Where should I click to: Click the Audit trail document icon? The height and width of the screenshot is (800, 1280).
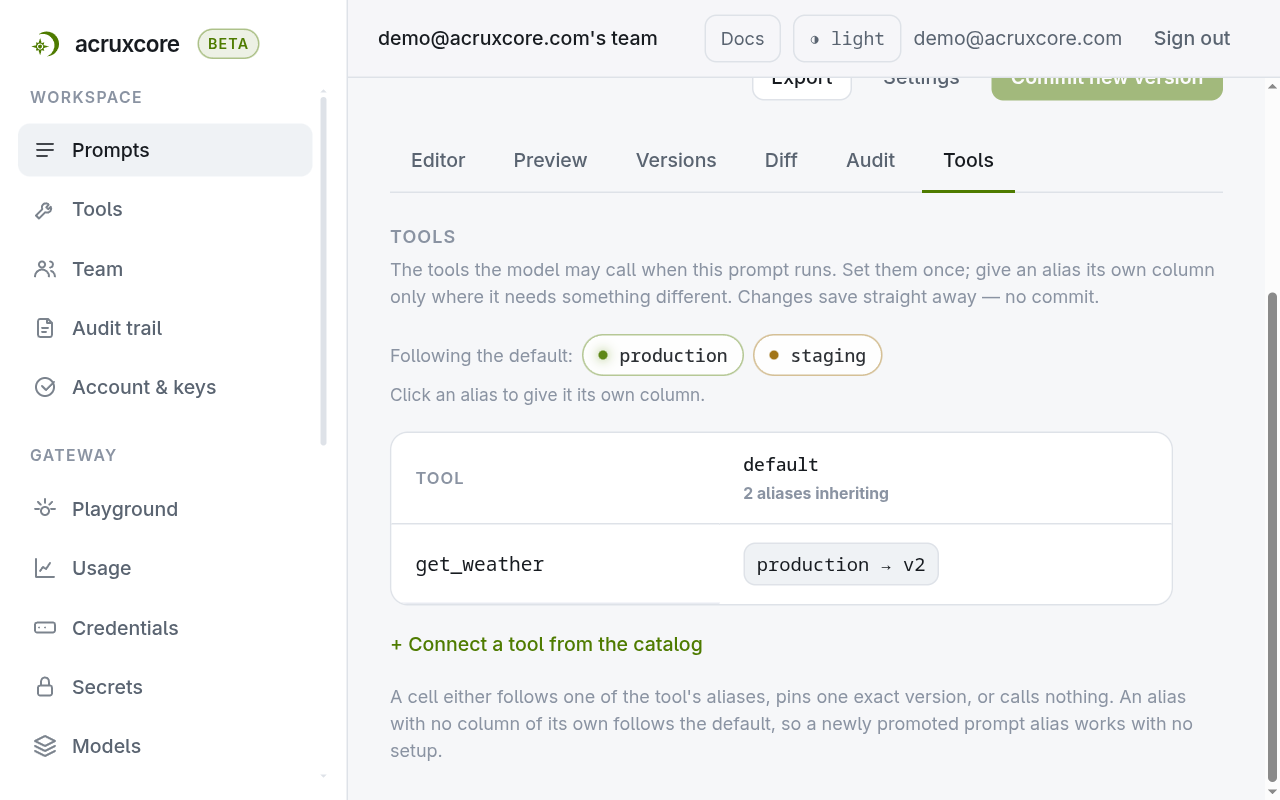click(45, 328)
